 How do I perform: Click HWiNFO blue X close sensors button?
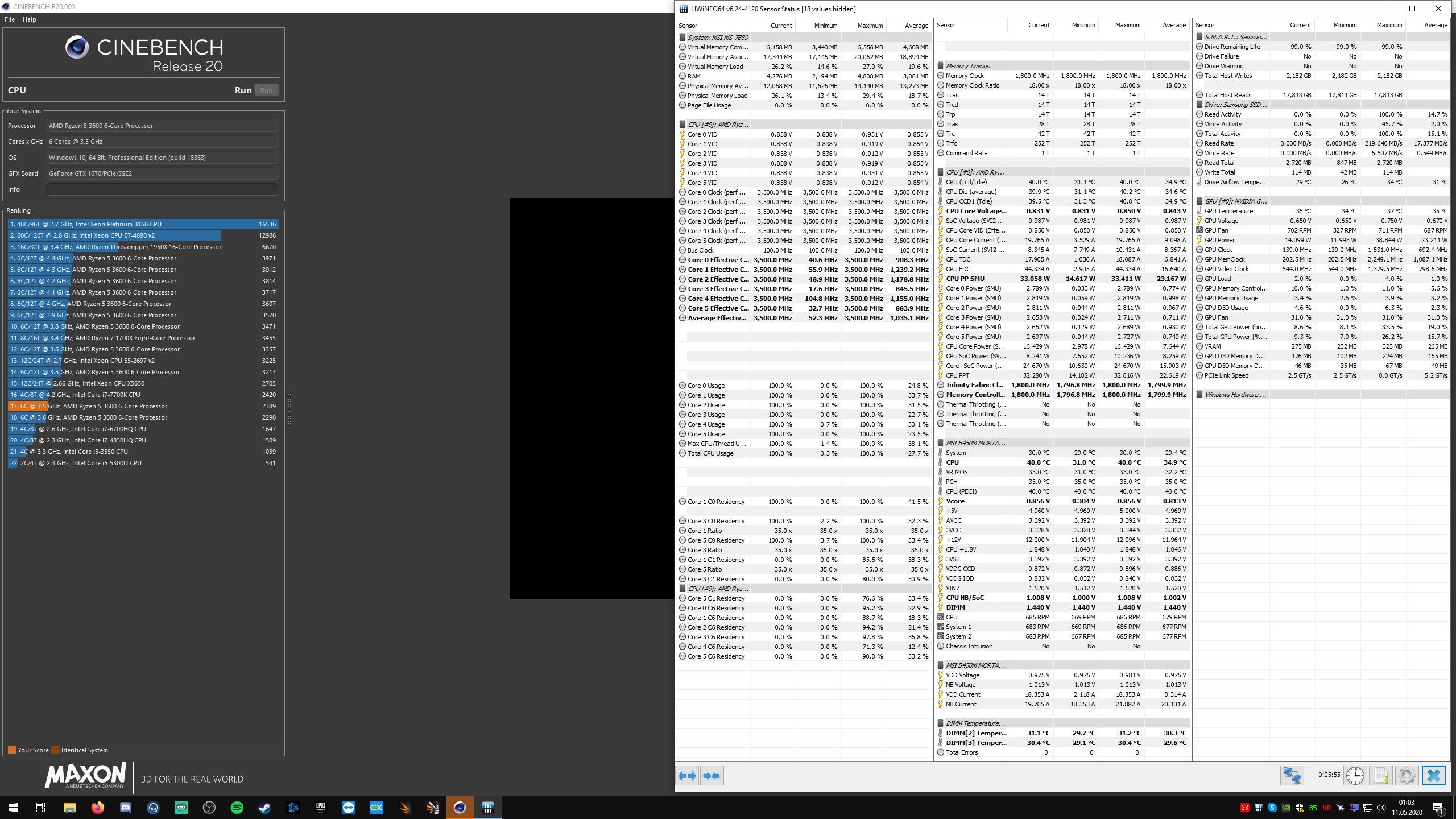pyautogui.click(x=1433, y=776)
